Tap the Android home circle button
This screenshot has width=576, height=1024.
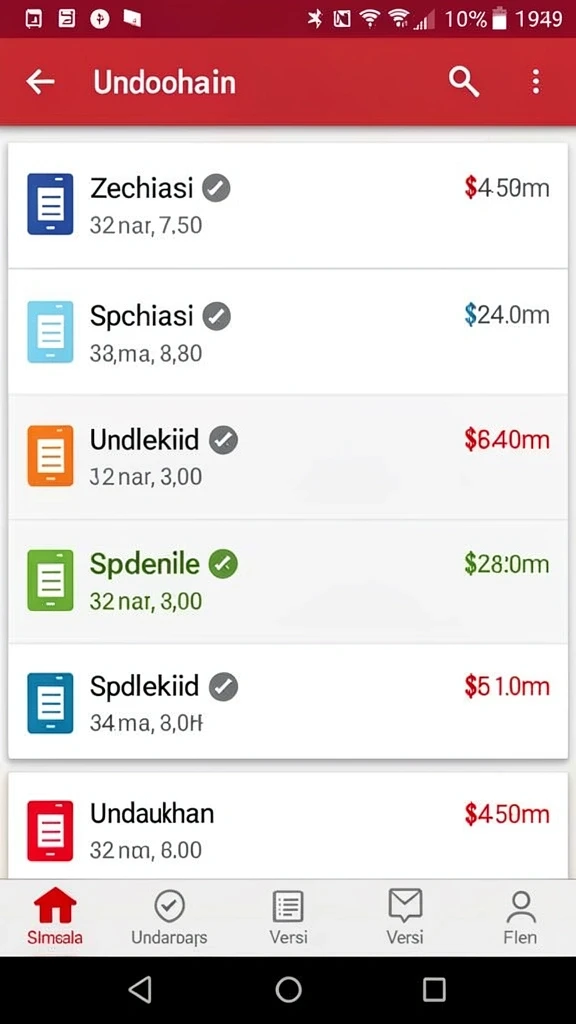point(288,989)
